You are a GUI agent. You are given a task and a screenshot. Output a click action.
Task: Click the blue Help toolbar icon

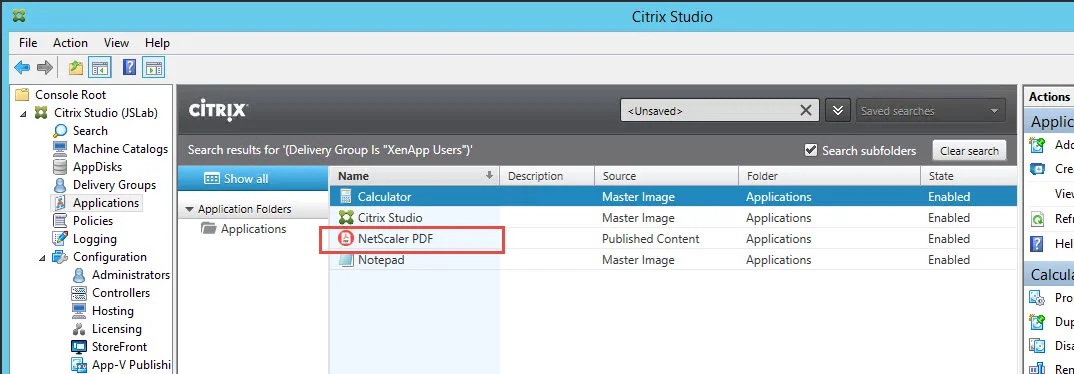[129, 67]
